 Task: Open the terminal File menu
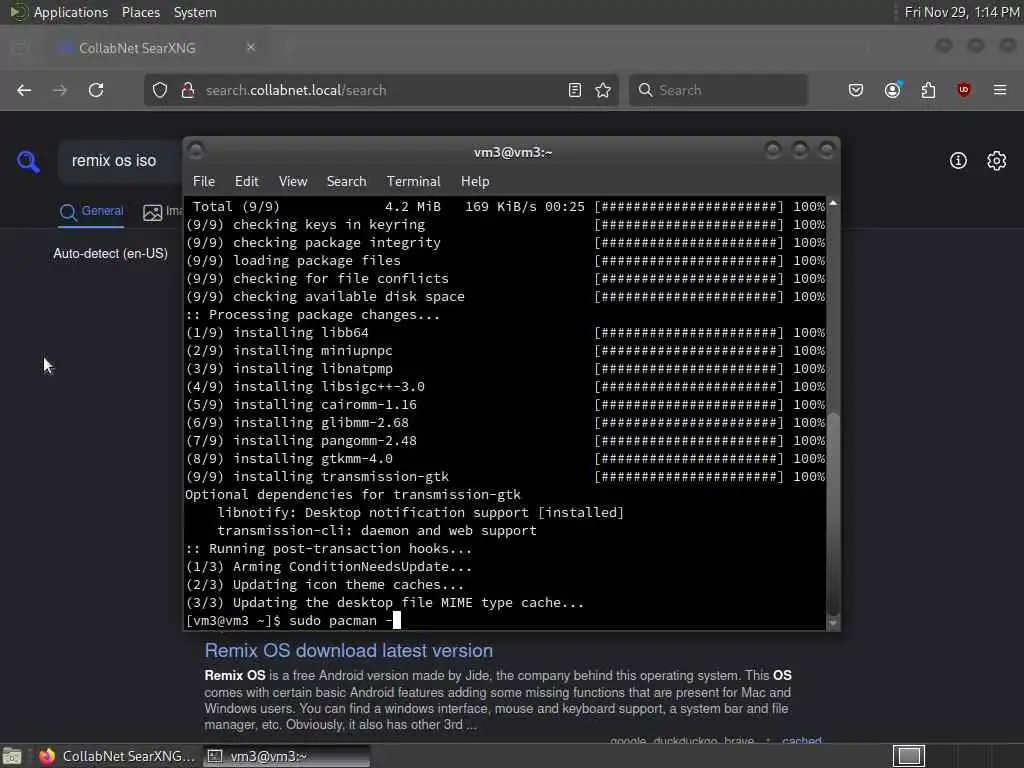pyautogui.click(x=204, y=182)
